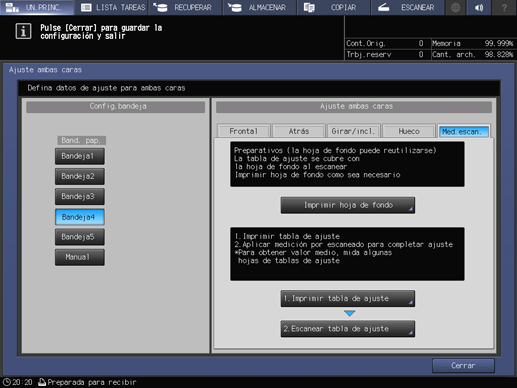Click the Cerrar button
The width and height of the screenshot is (517, 388).
coord(463,366)
